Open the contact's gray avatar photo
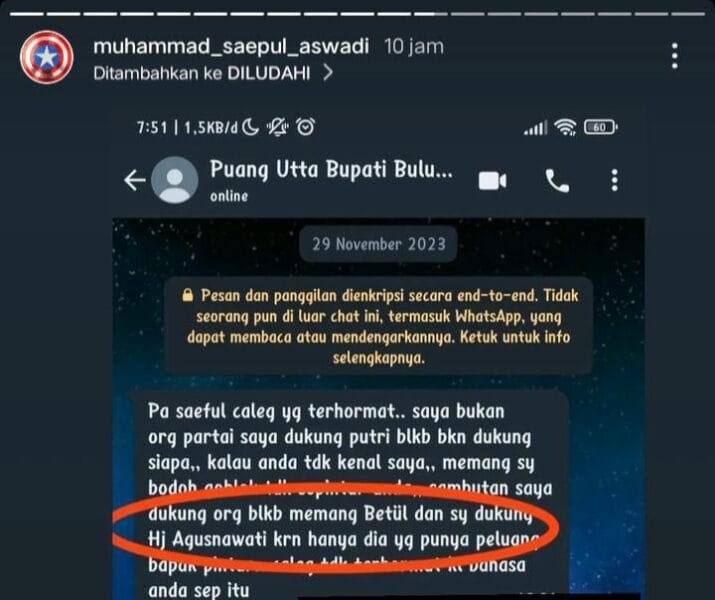This screenshot has width=715, height=600. (x=175, y=180)
